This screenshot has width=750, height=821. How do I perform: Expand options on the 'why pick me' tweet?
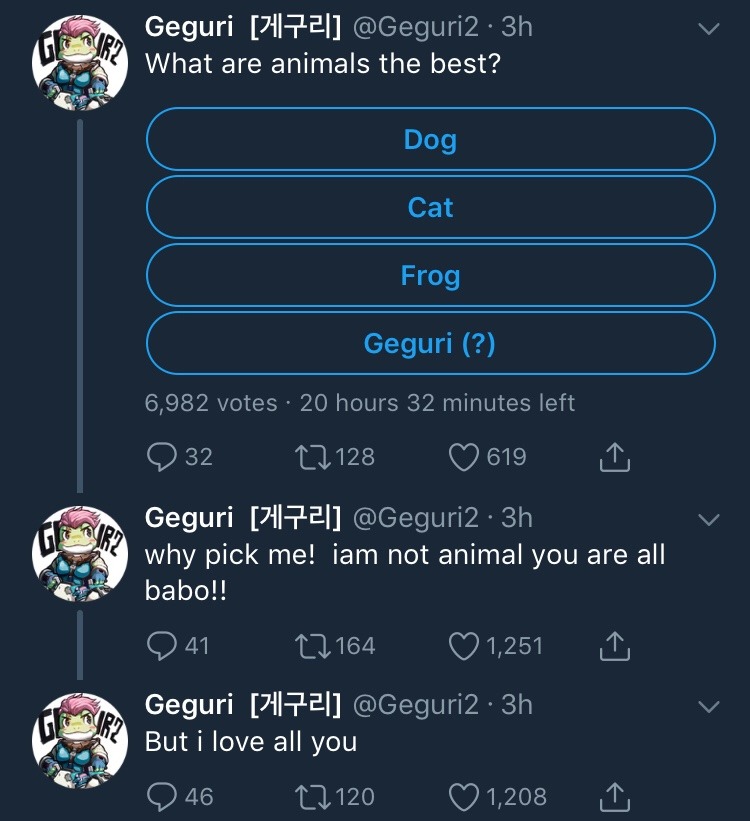[x=707, y=519]
